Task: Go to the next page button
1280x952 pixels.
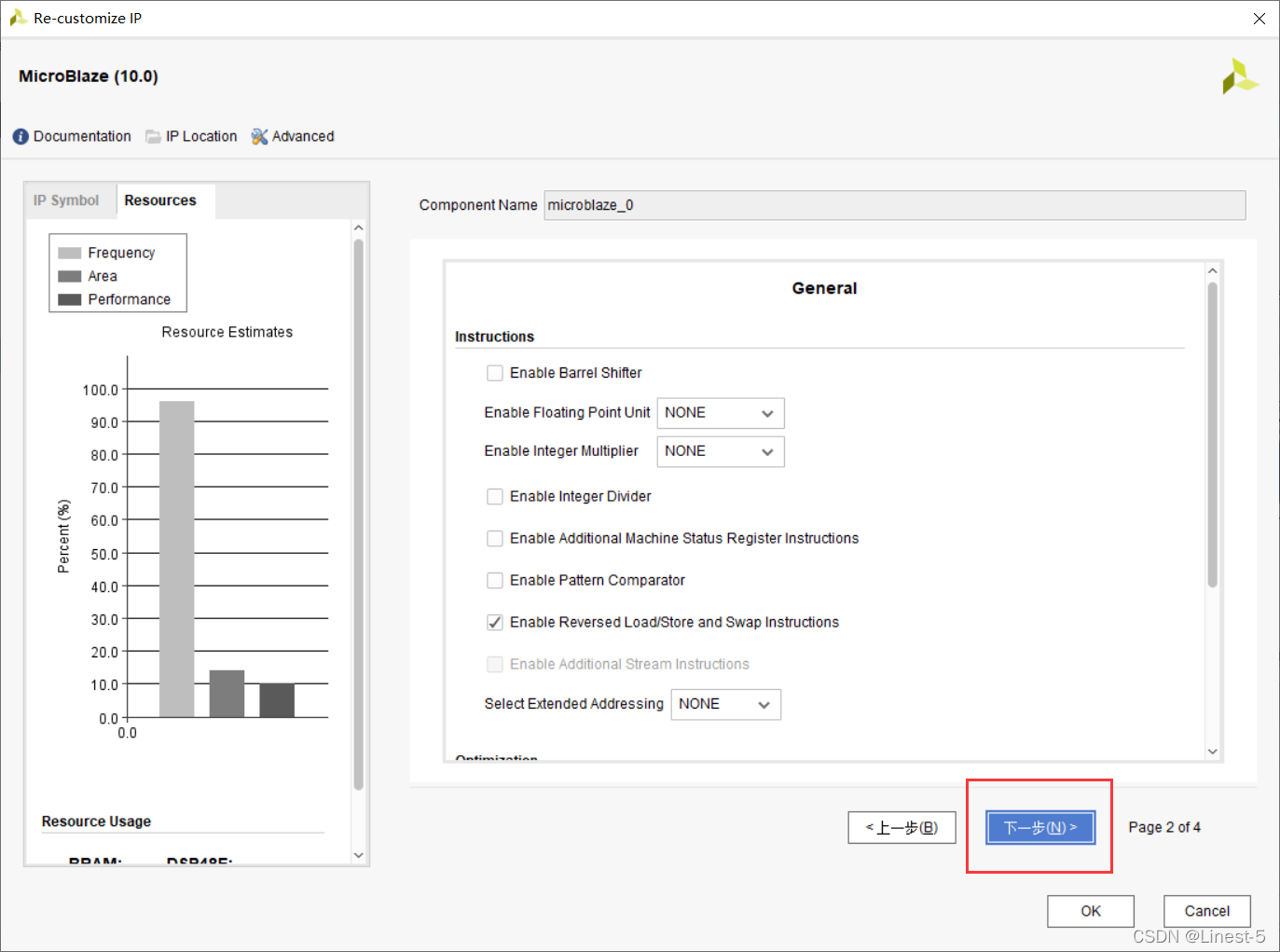Action: click(1040, 827)
